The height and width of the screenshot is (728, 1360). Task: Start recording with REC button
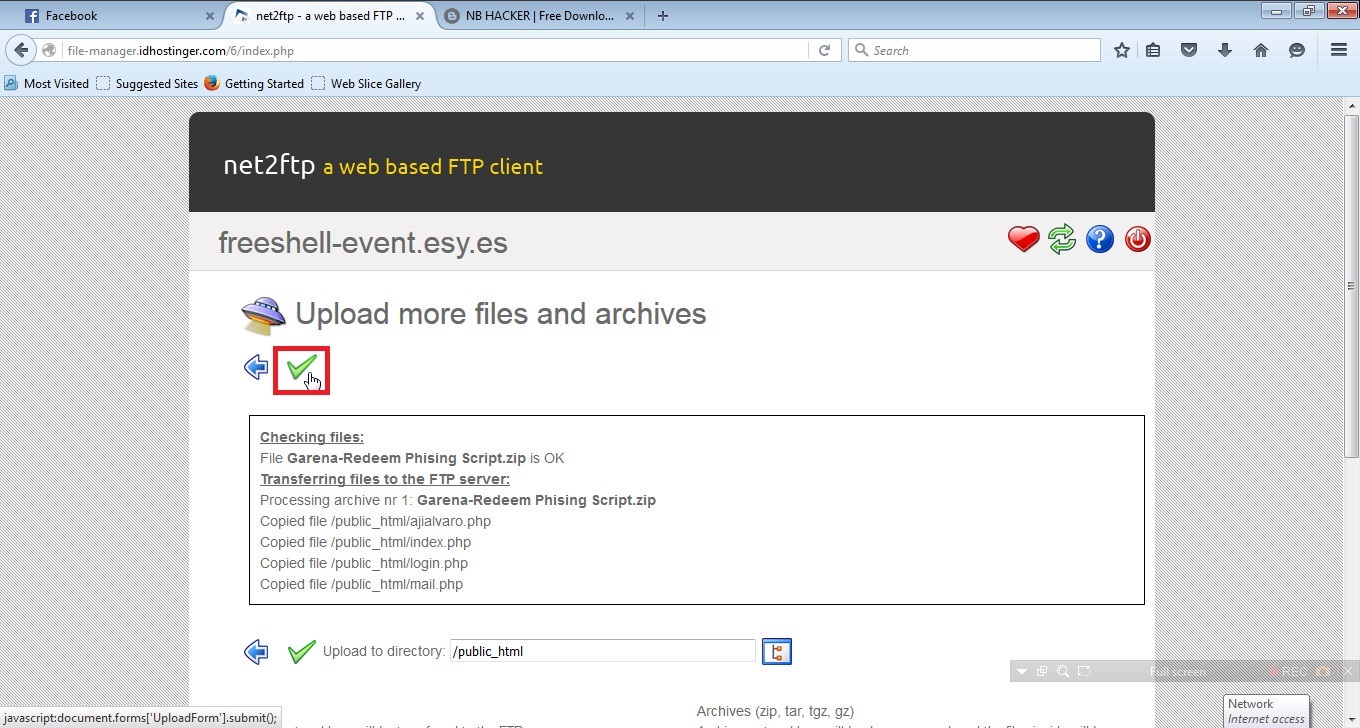pos(1288,672)
